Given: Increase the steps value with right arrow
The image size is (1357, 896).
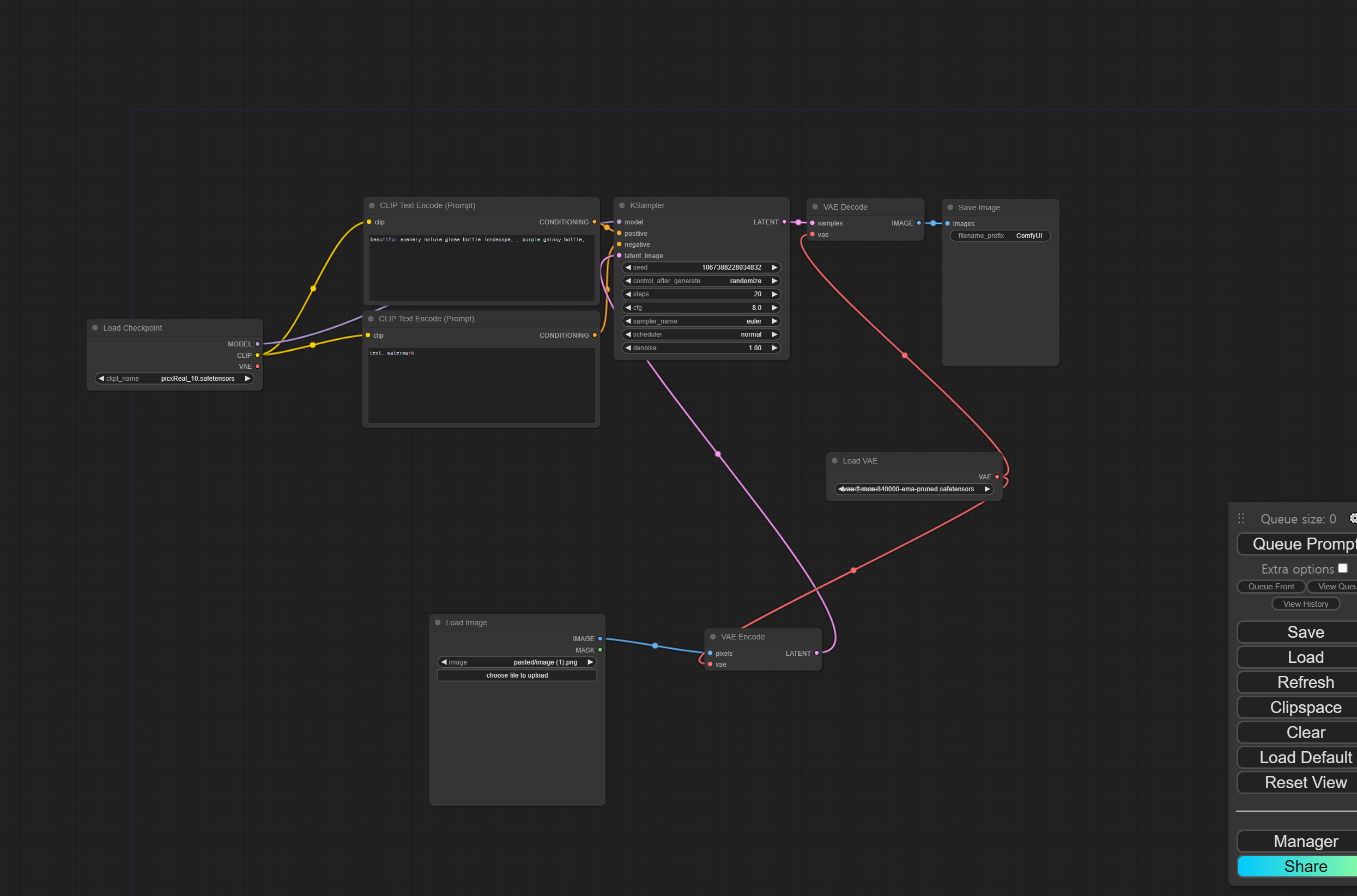Looking at the screenshot, I should (x=774, y=294).
